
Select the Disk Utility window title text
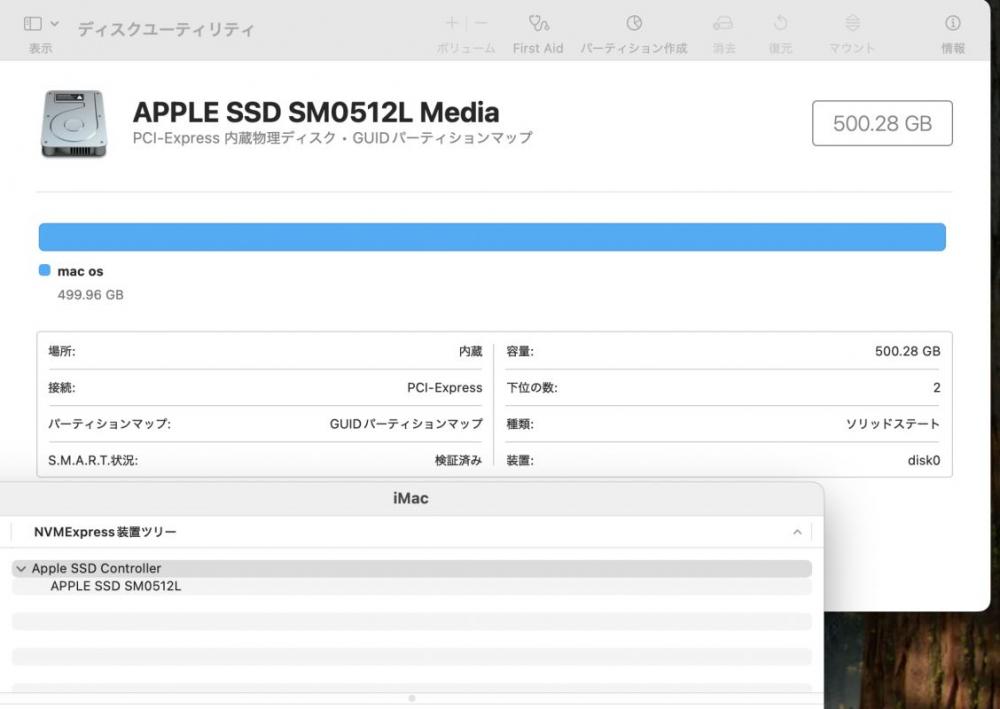(x=166, y=29)
